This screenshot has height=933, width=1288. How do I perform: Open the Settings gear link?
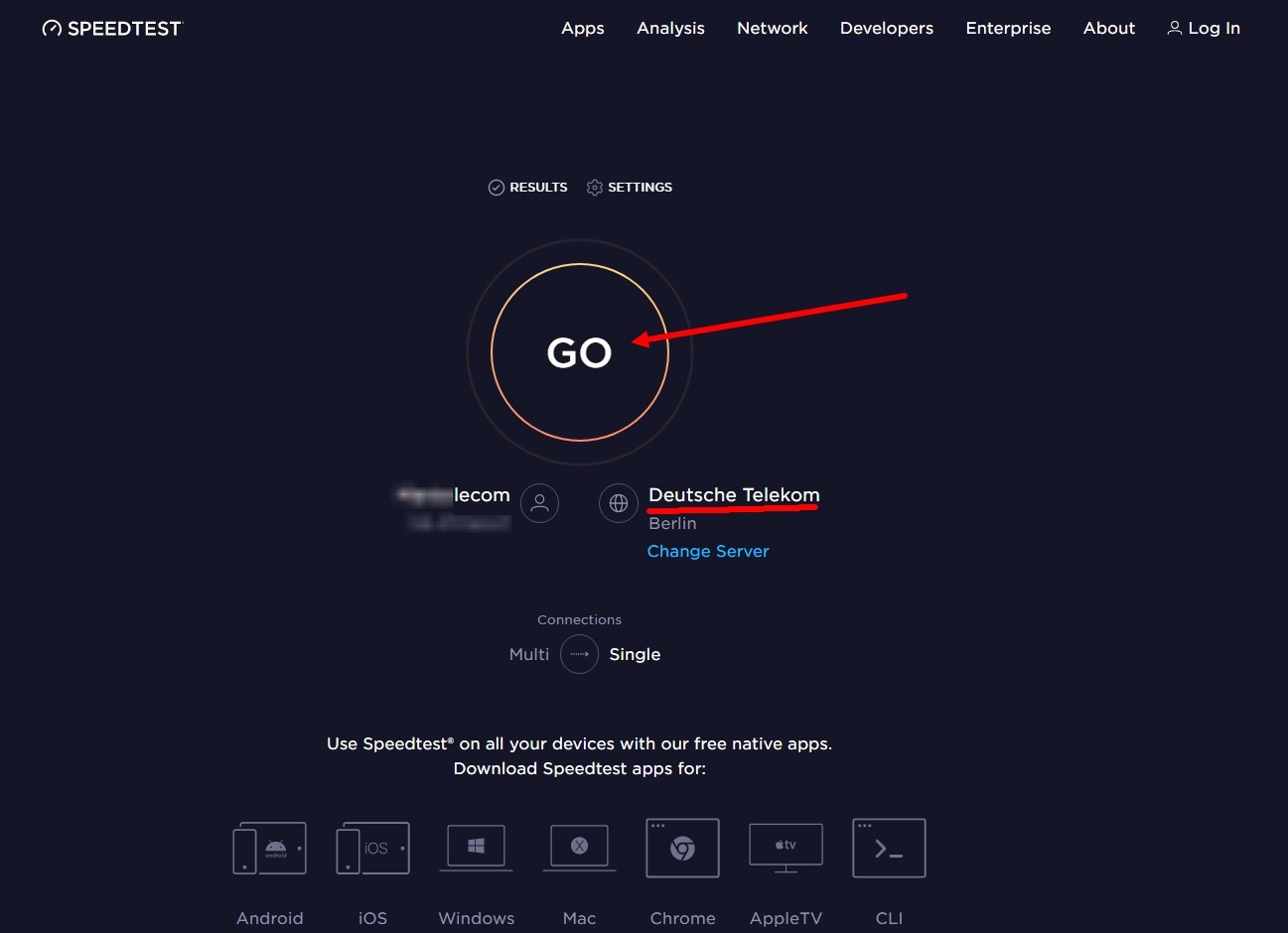(630, 188)
